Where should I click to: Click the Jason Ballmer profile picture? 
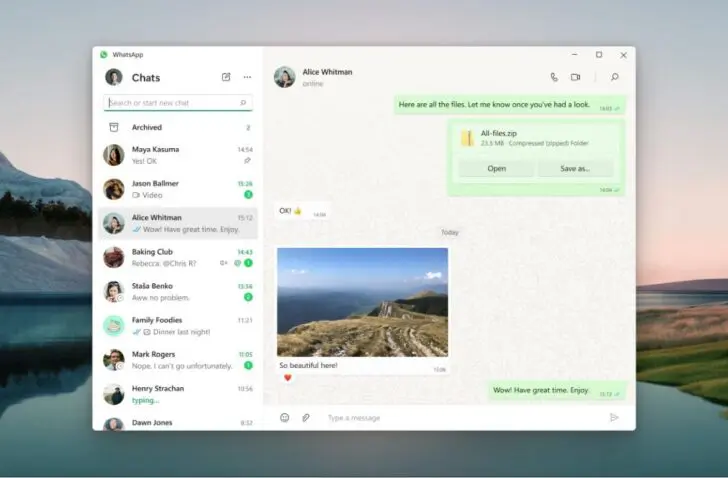(114, 189)
